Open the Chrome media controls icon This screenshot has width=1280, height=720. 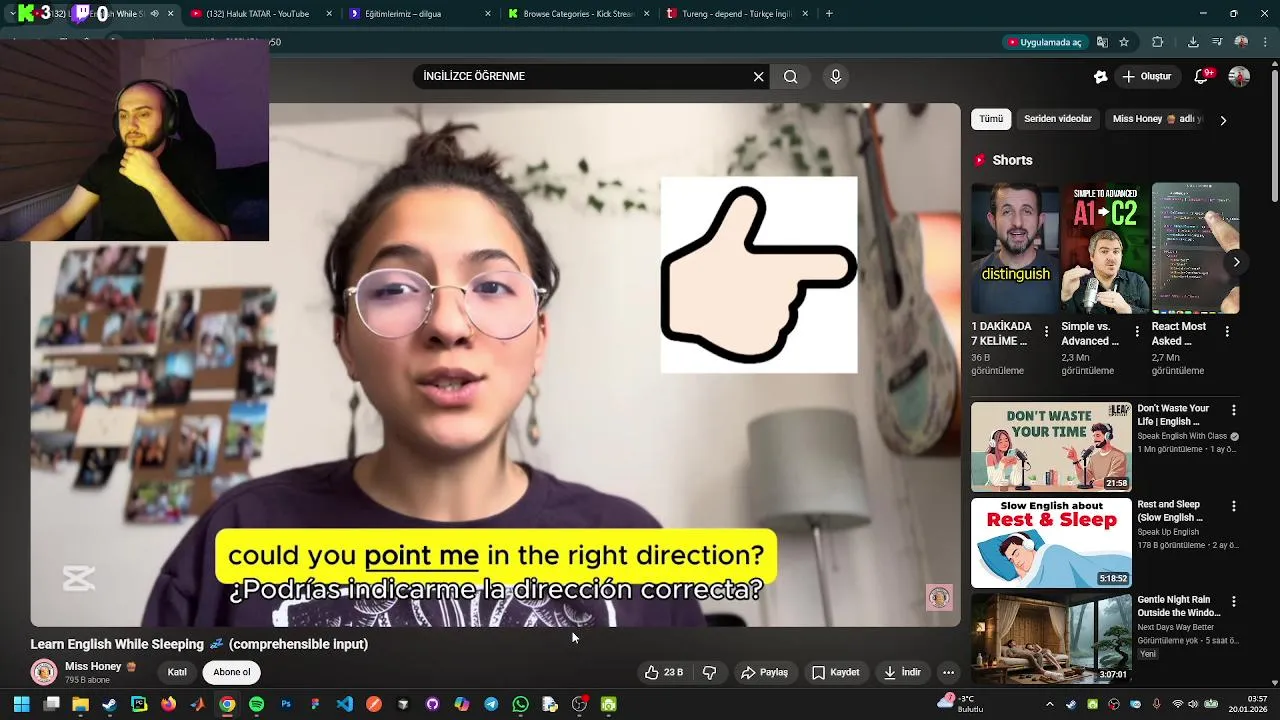click(1217, 42)
